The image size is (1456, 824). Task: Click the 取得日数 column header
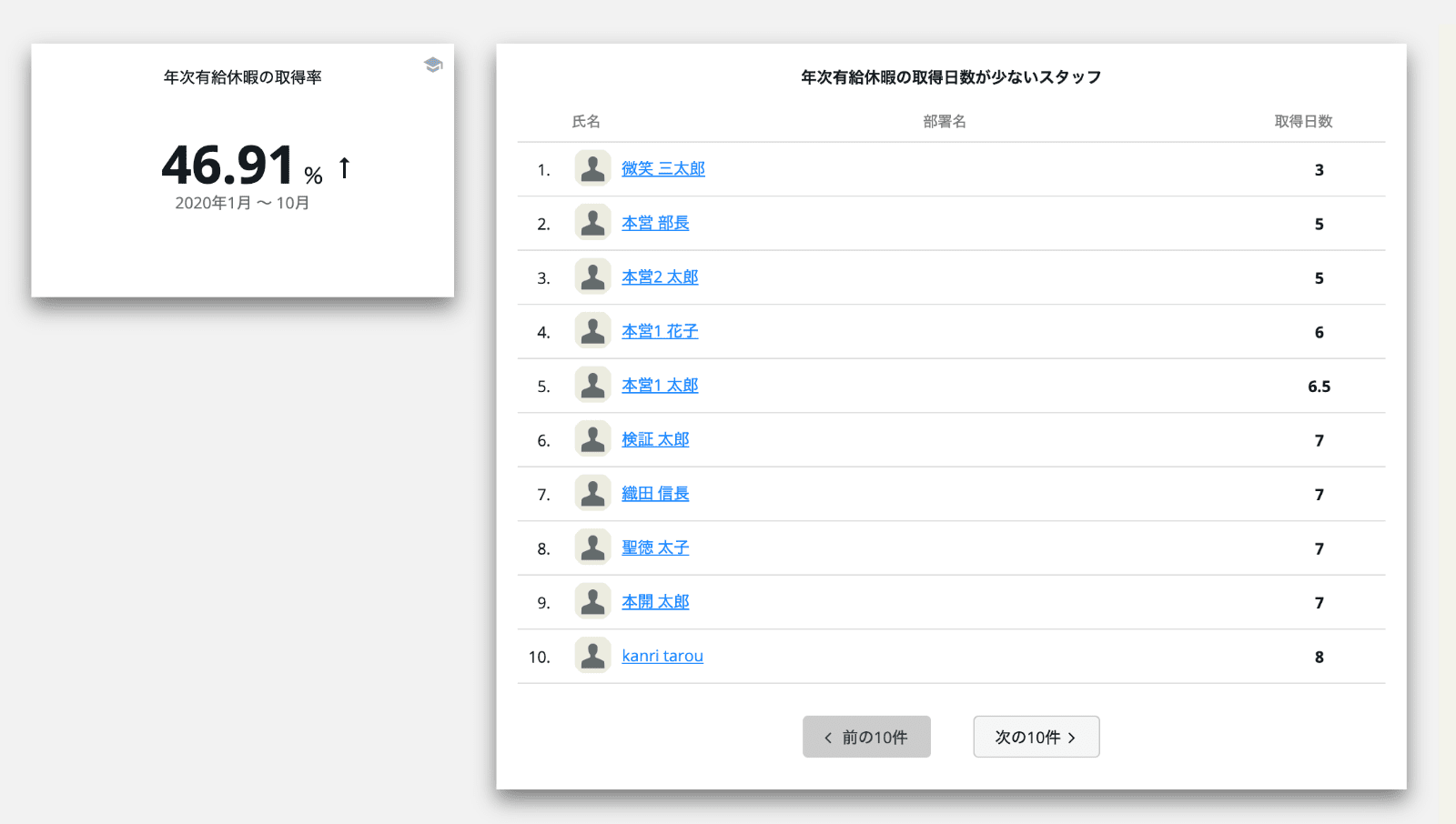click(x=1303, y=121)
